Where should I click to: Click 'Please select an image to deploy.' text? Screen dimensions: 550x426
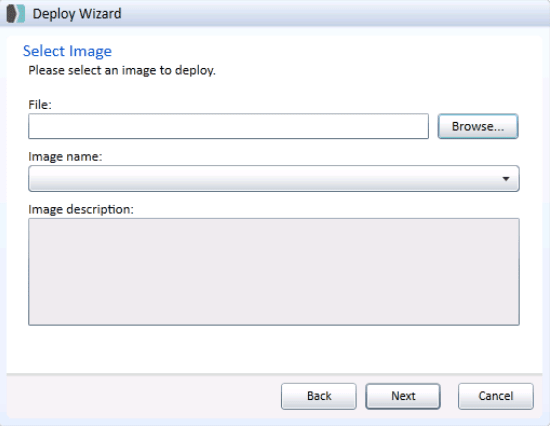[122, 71]
